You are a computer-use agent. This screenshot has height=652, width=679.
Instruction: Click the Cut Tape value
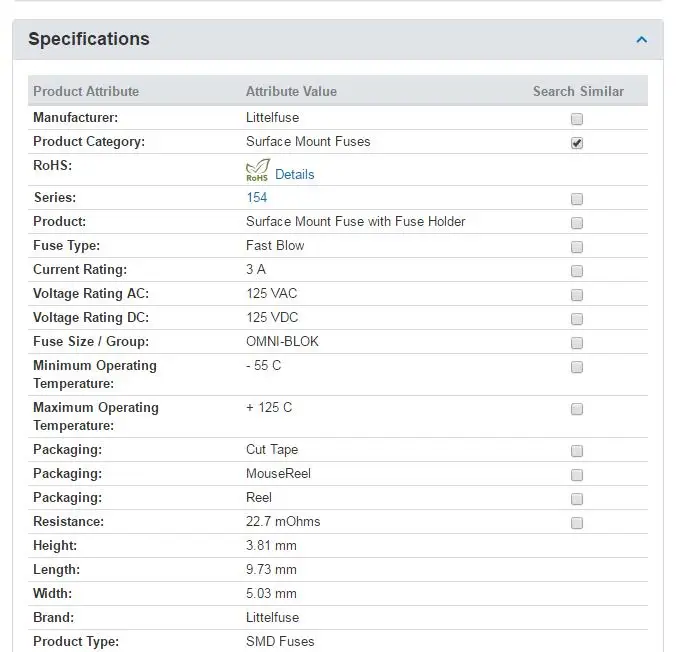272,449
